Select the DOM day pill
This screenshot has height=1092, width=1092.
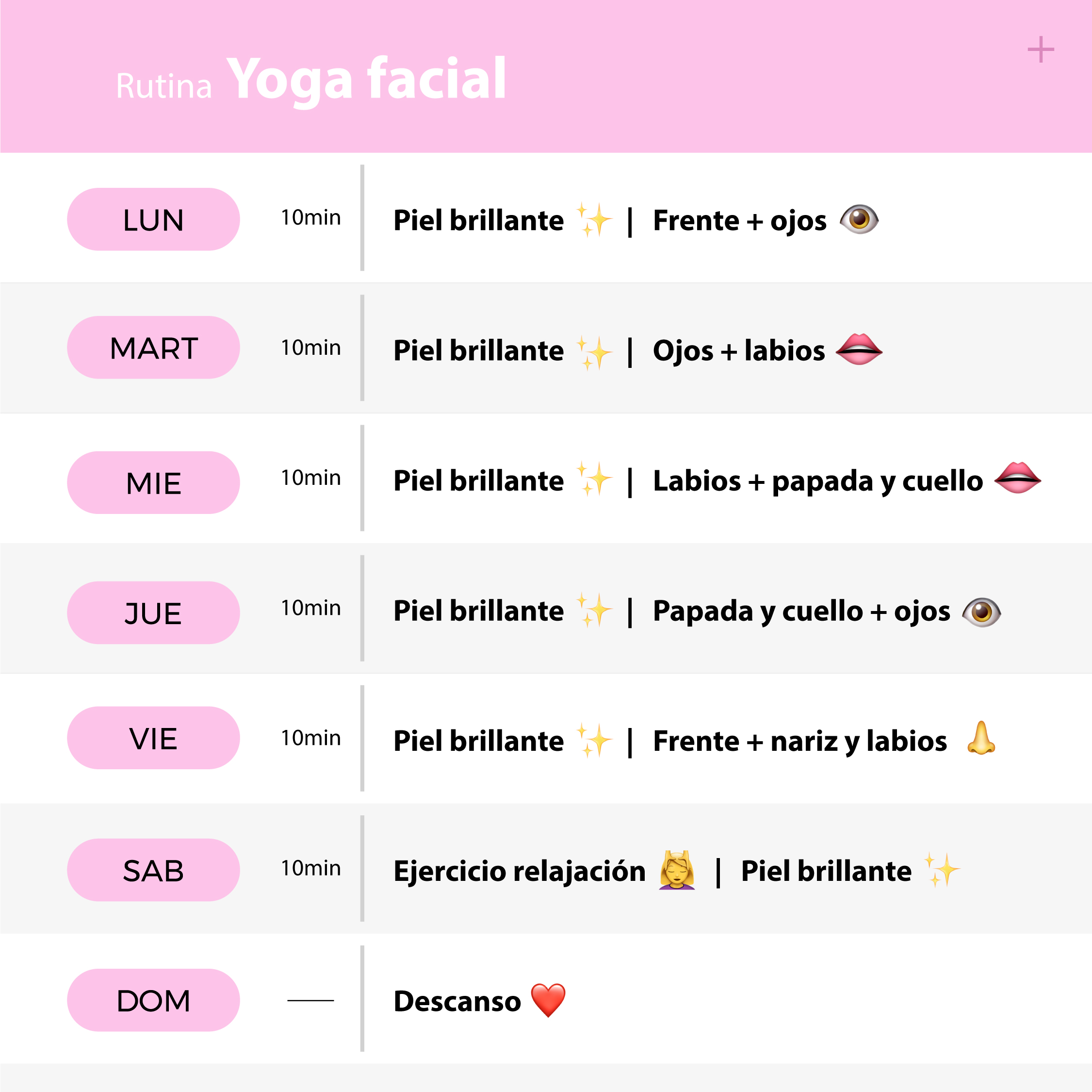153,1000
